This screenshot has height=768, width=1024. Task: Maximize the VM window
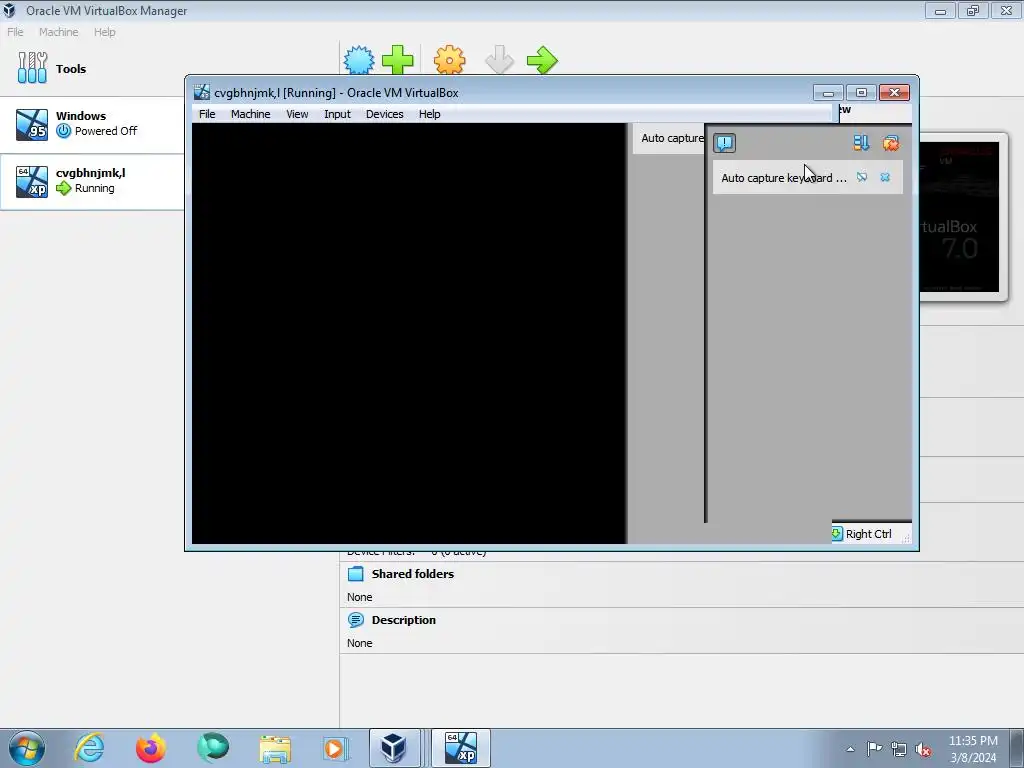click(861, 93)
